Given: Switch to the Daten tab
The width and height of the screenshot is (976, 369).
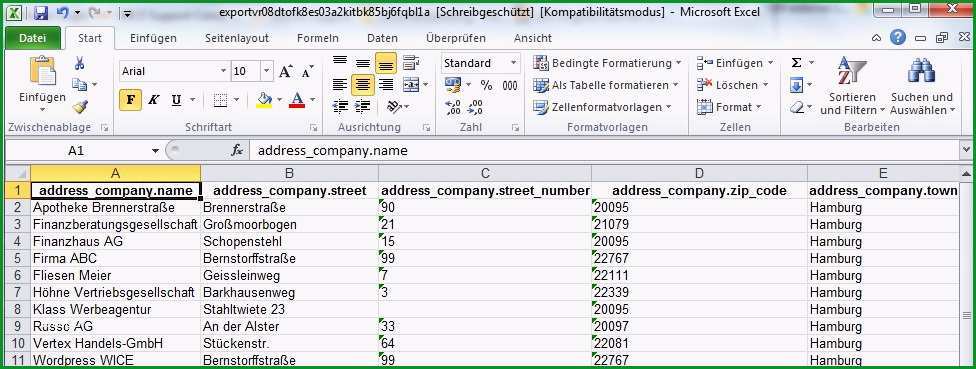Looking at the screenshot, I should tap(382, 38).
